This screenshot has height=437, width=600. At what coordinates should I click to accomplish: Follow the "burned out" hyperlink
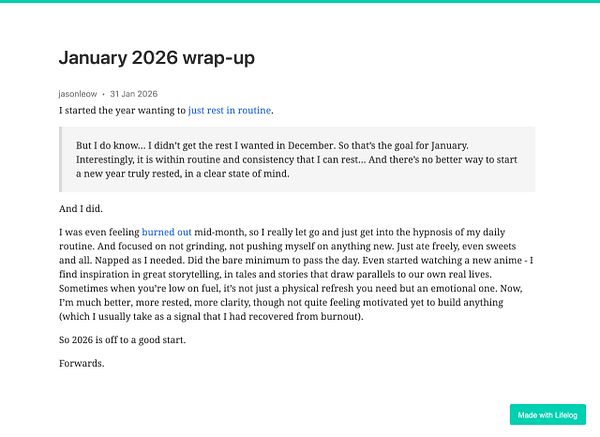coord(166,231)
